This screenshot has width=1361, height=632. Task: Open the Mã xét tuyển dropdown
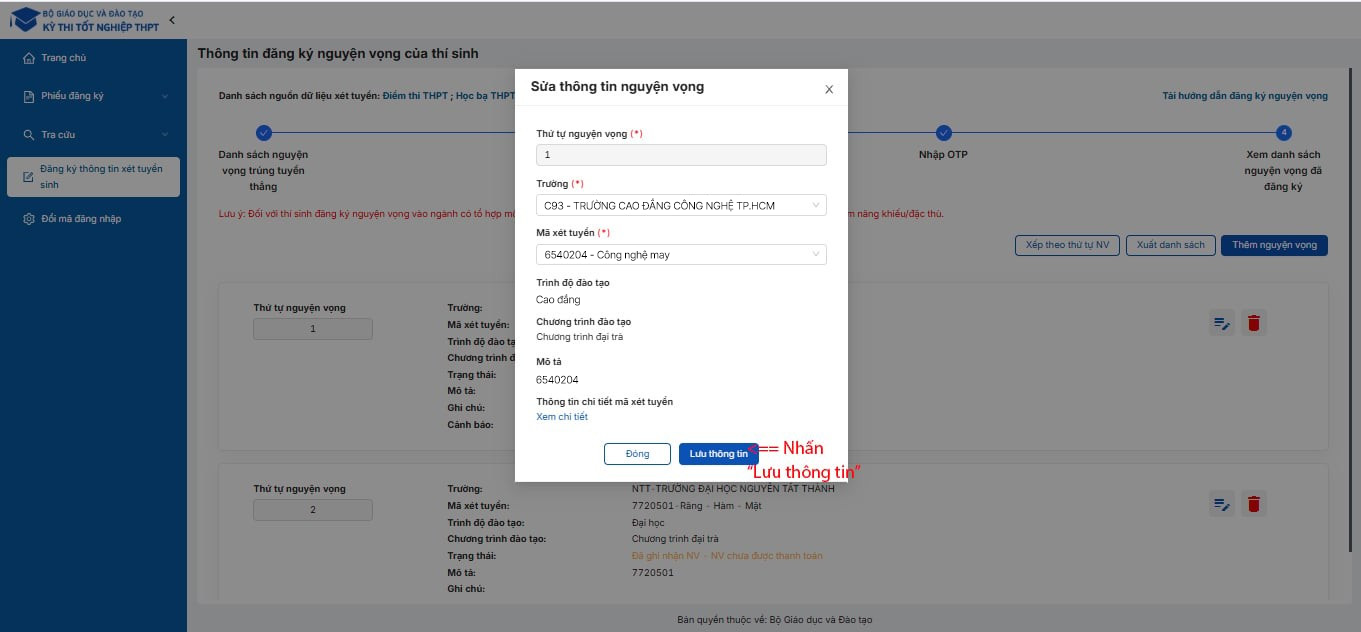pyautogui.click(x=681, y=255)
